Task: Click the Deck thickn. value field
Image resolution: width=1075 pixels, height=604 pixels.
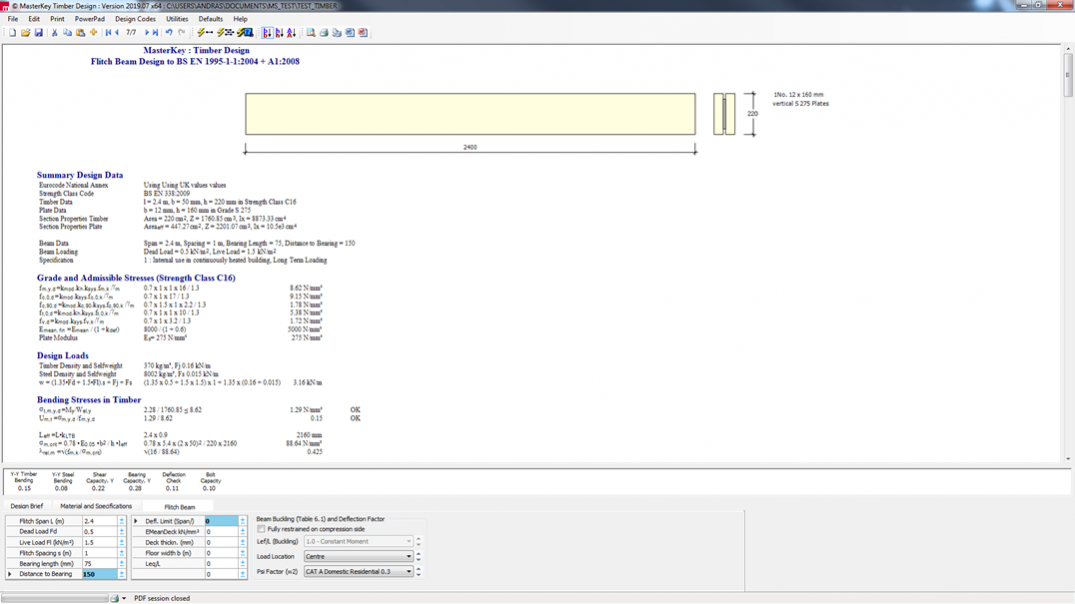Action: tap(221, 542)
